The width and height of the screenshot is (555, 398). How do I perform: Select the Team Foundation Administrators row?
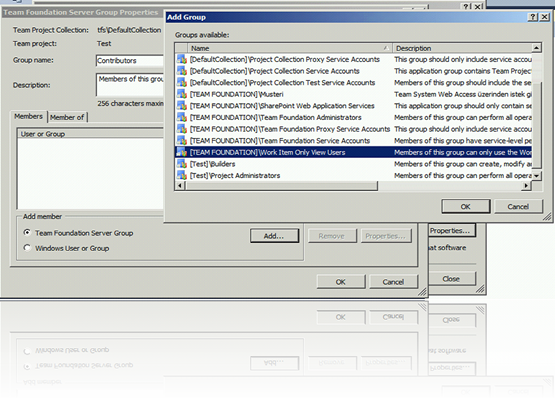[353, 118]
